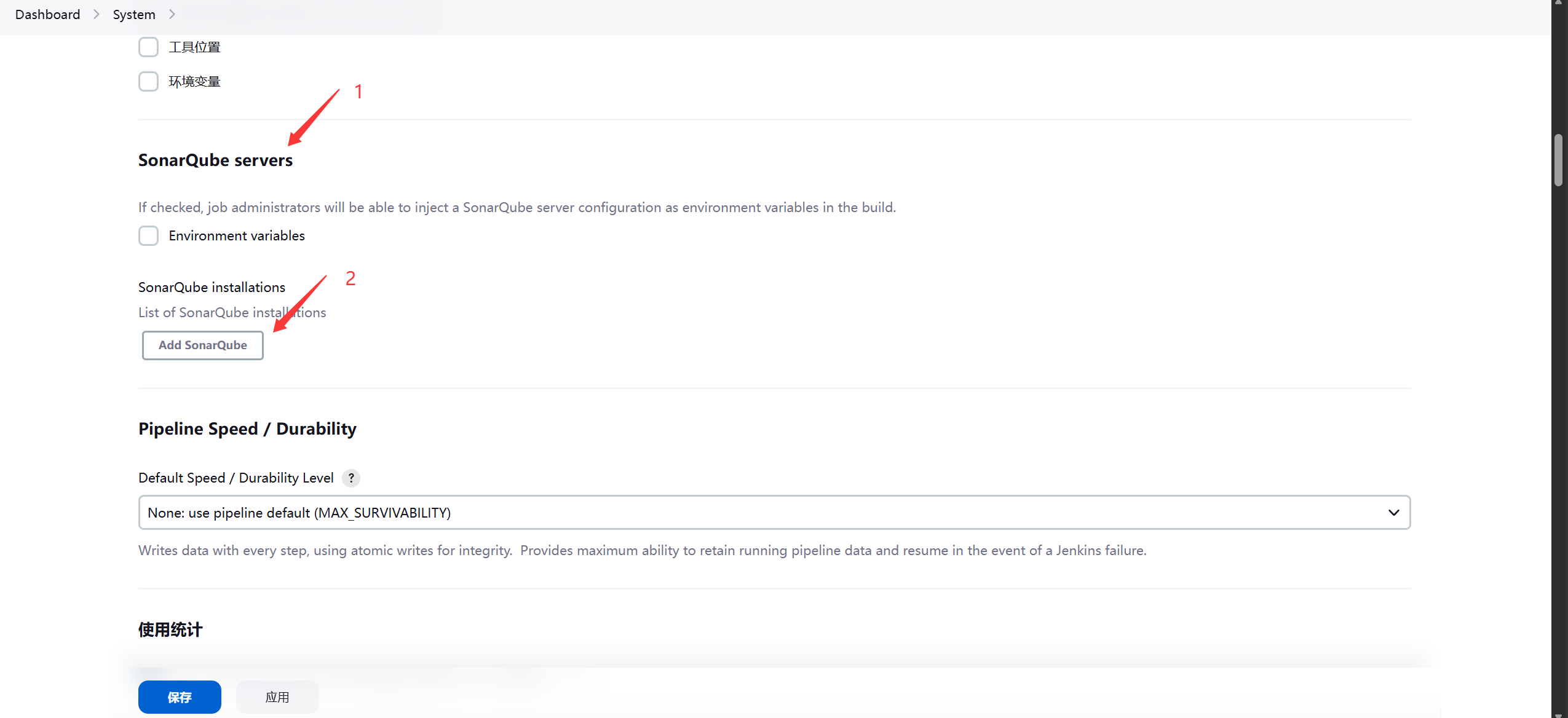Check the 环境变量 checkbox
The image size is (1568, 718).
(x=148, y=81)
